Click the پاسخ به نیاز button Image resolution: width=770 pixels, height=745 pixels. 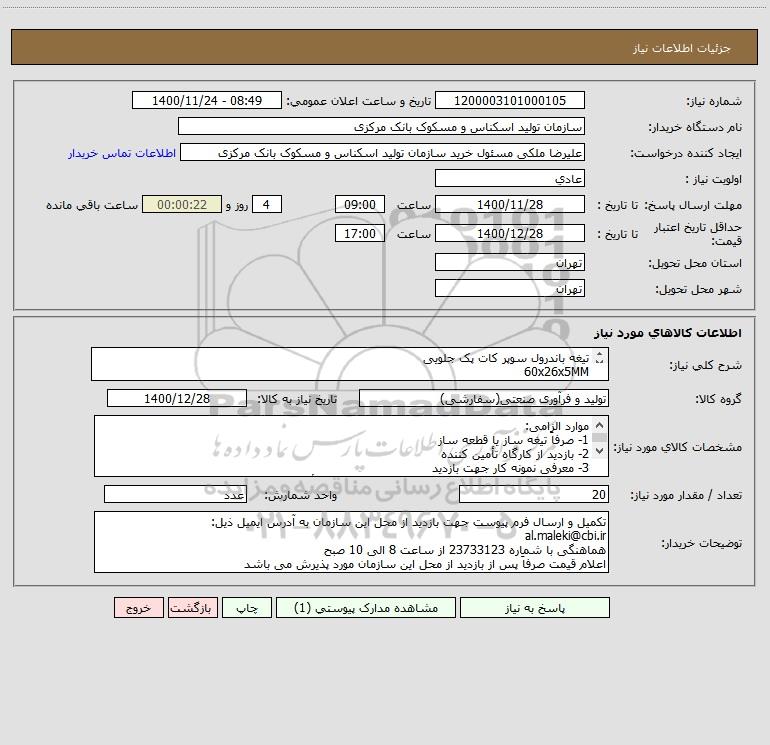[x=535, y=608]
